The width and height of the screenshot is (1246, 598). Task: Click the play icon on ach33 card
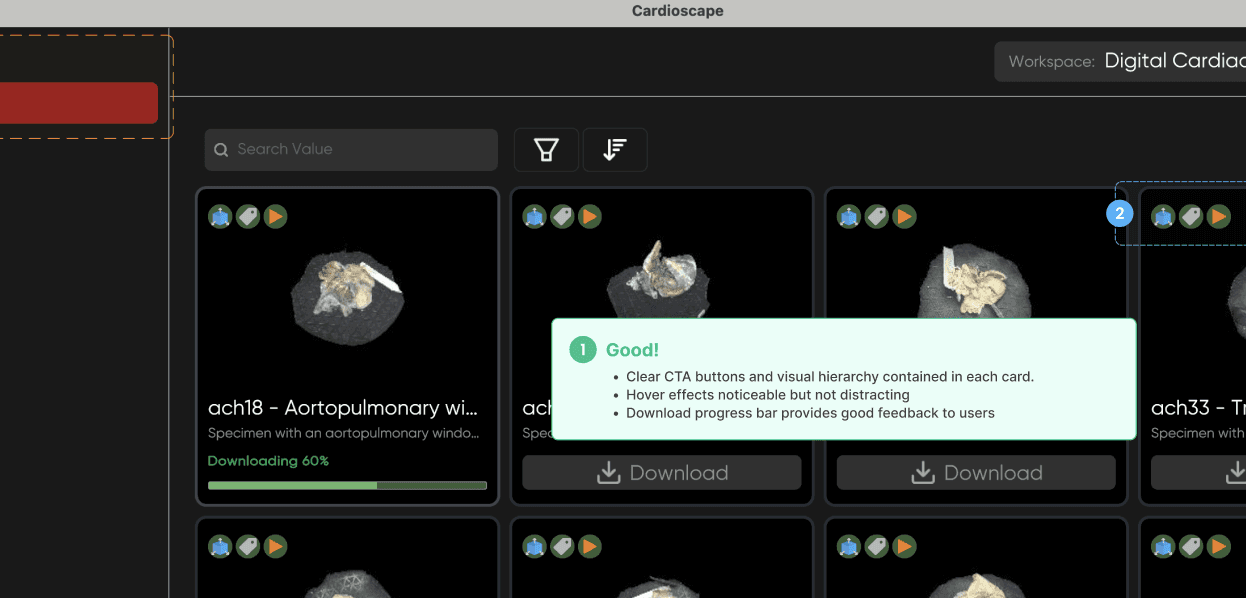(x=1219, y=216)
